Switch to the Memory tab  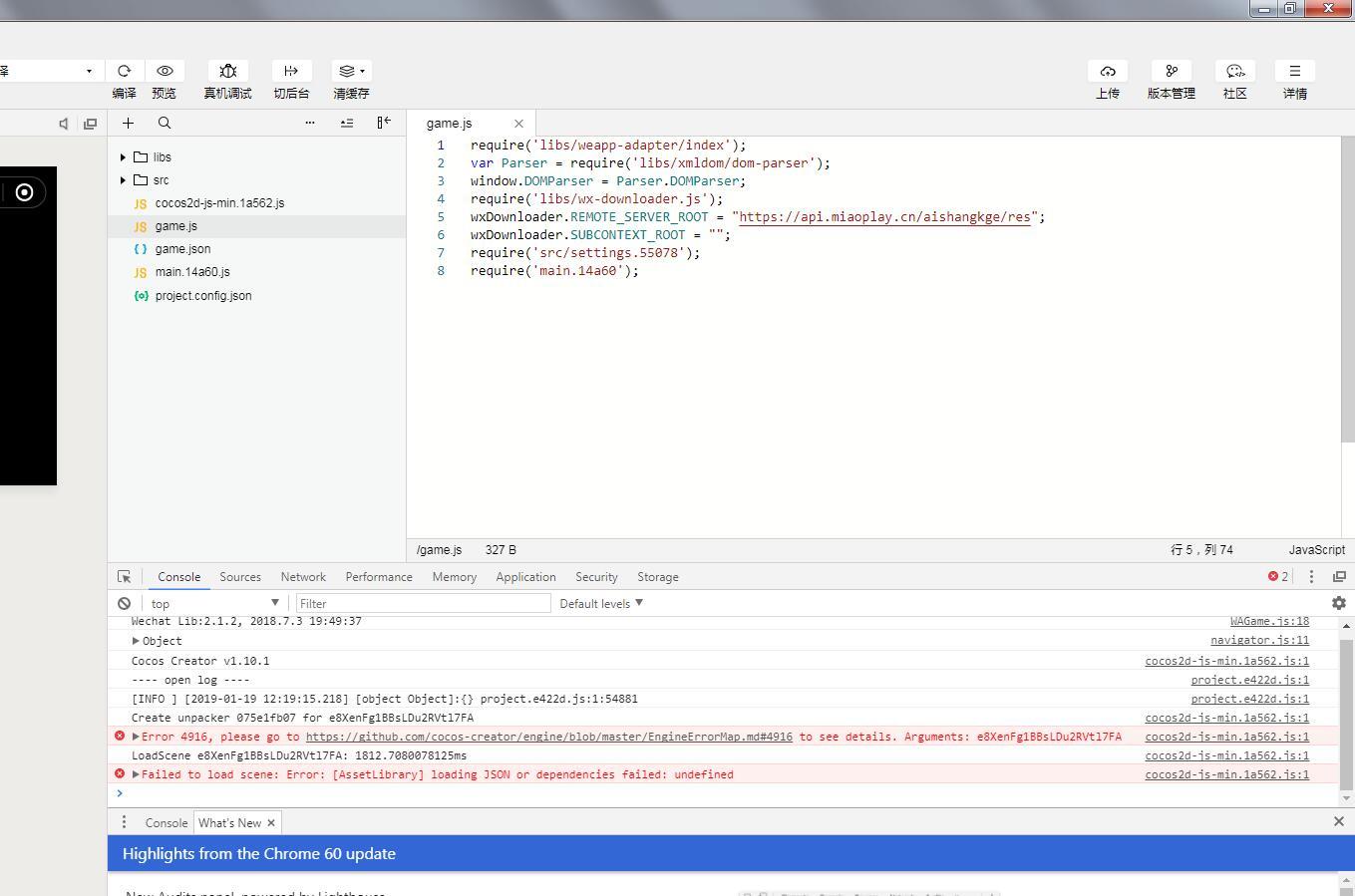pos(455,577)
